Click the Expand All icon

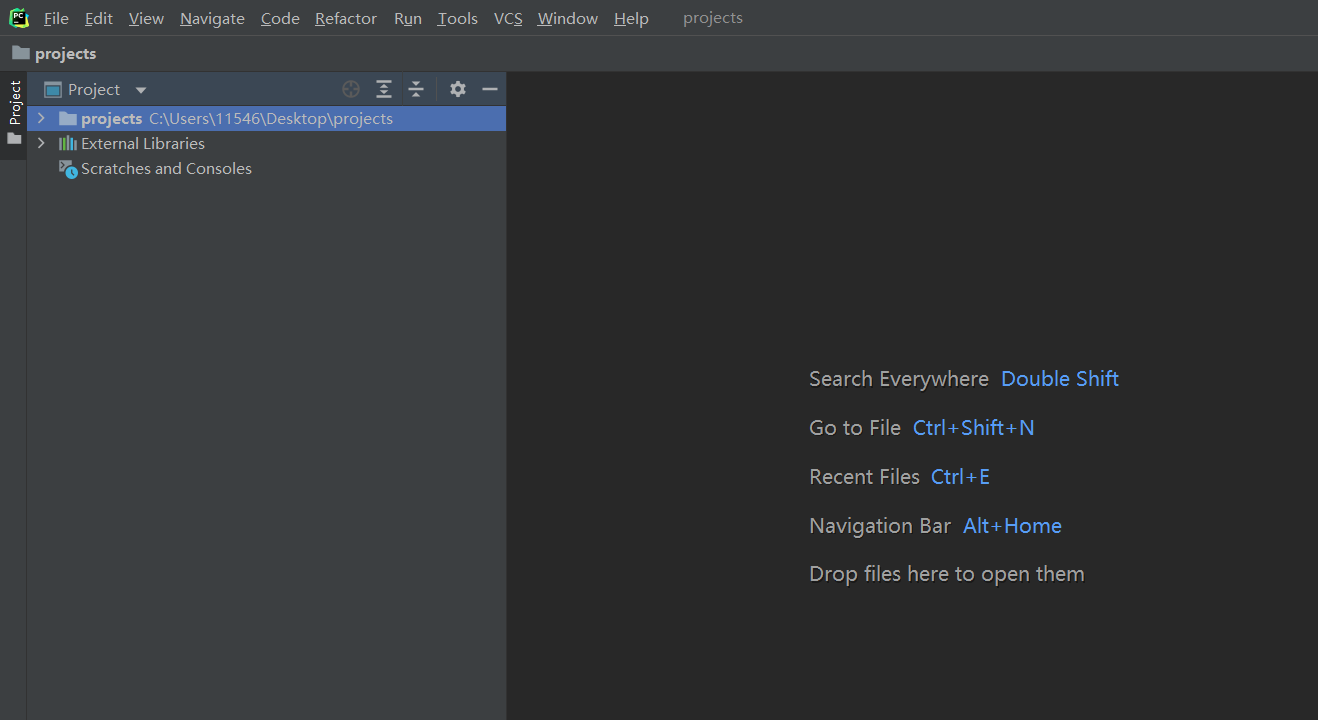[384, 89]
